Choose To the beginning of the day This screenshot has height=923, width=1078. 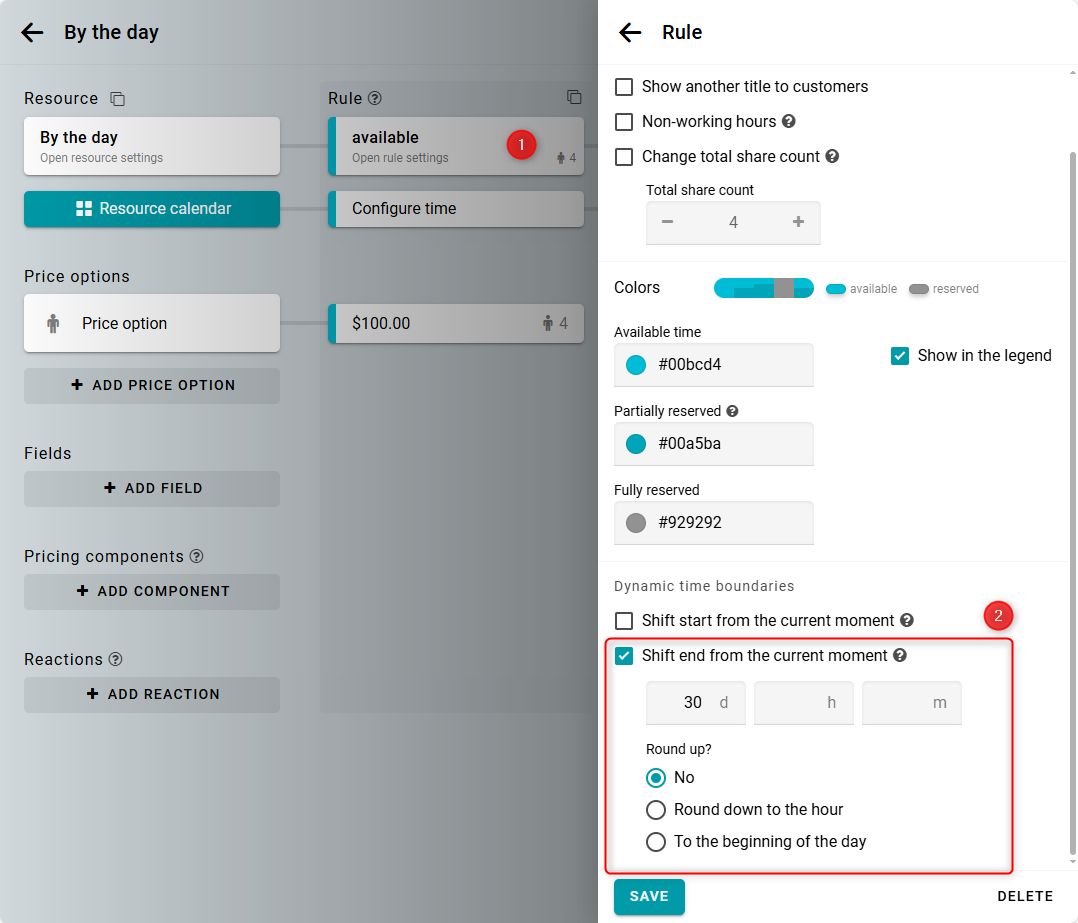(656, 842)
